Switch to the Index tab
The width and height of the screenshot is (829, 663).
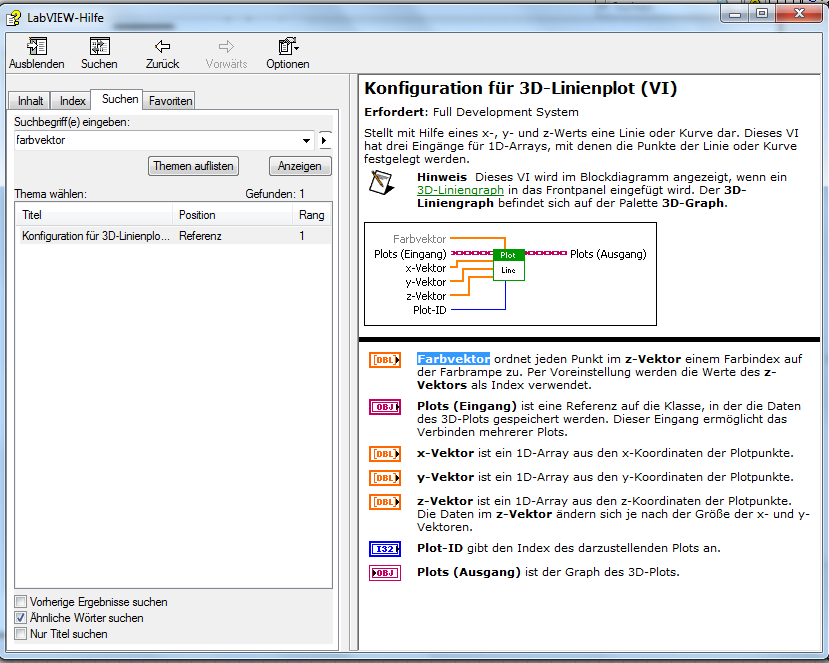tap(72, 101)
